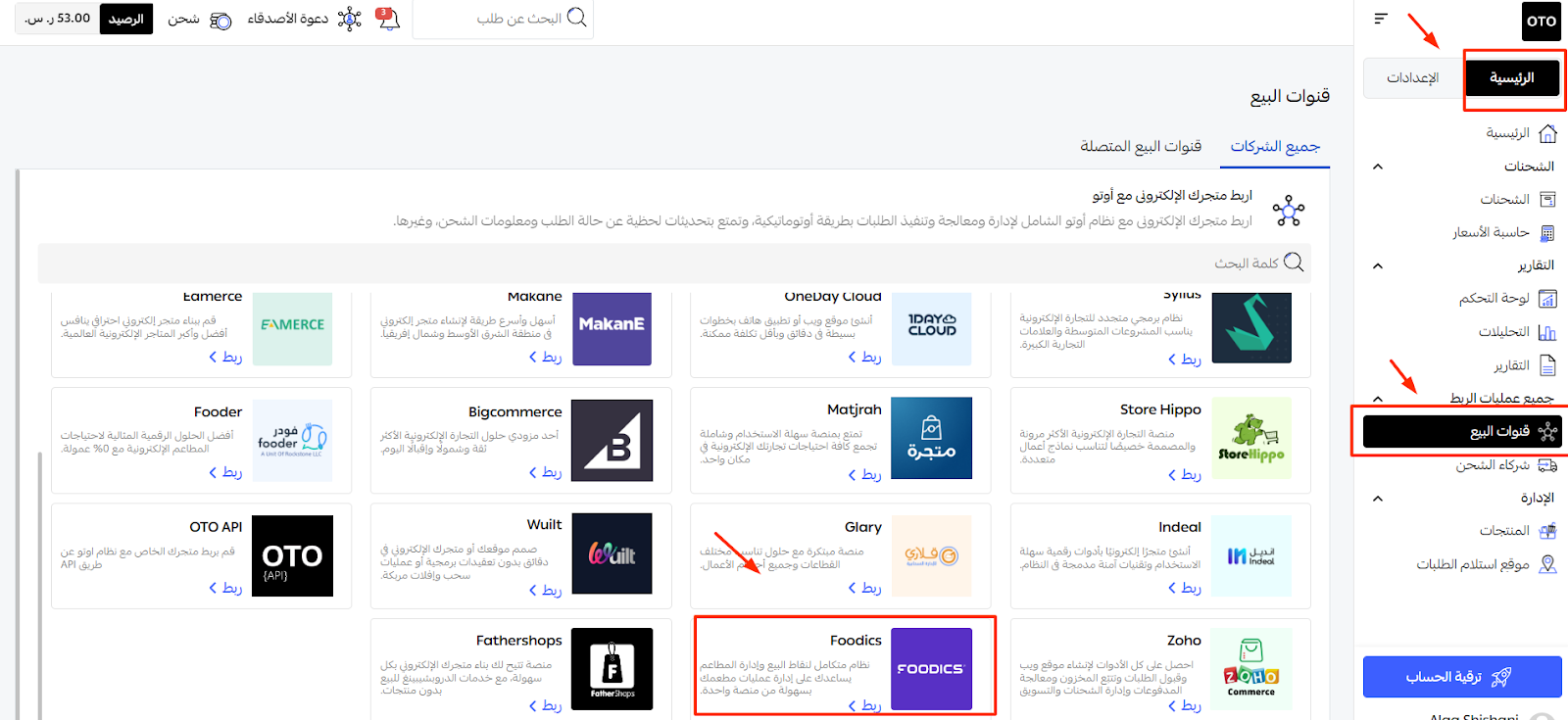This screenshot has height=720, width=1568.
Task: Click ربط link for Sylius
Action: point(1185,359)
